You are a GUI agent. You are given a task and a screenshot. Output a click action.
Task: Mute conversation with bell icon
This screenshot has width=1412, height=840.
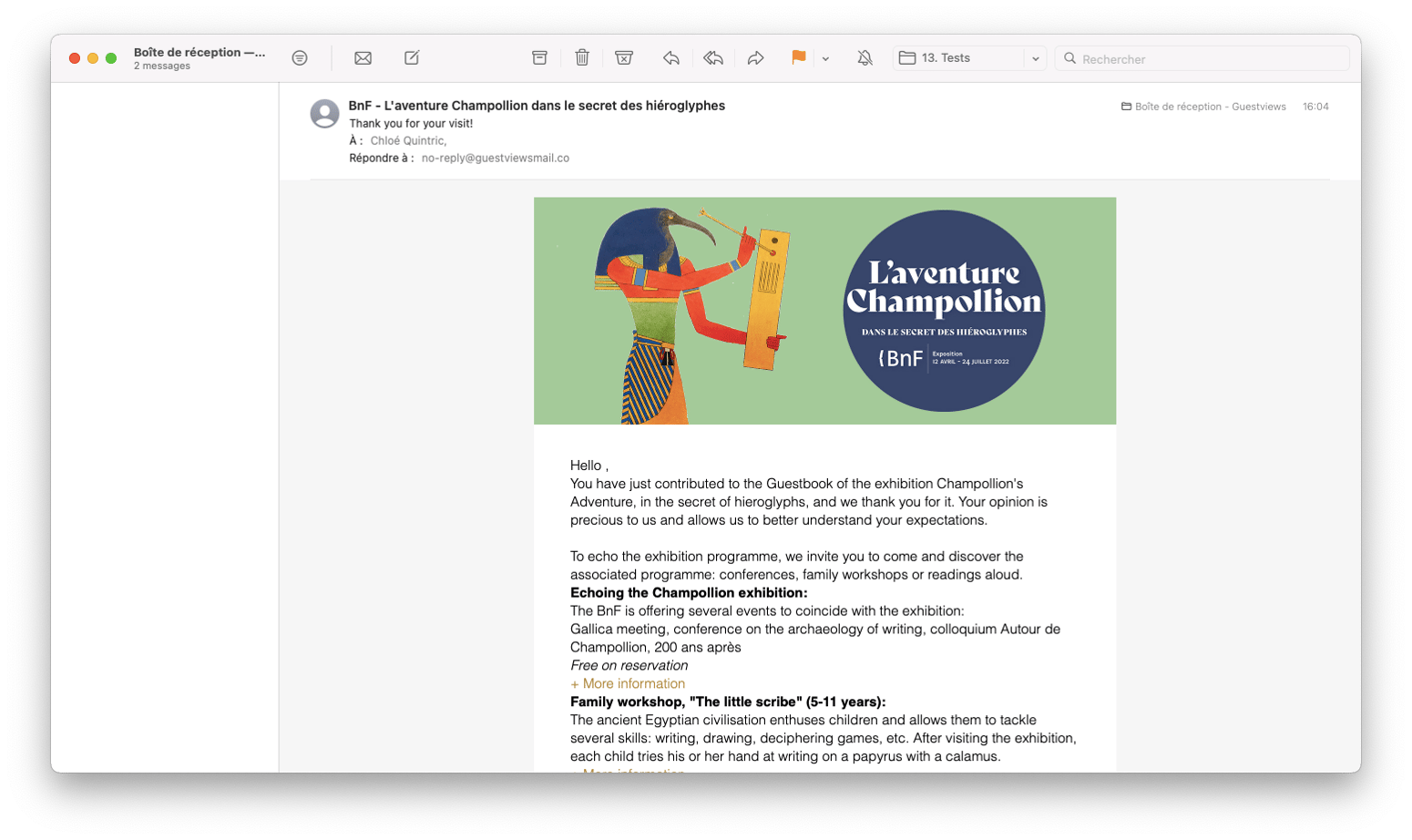tap(865, 58)
